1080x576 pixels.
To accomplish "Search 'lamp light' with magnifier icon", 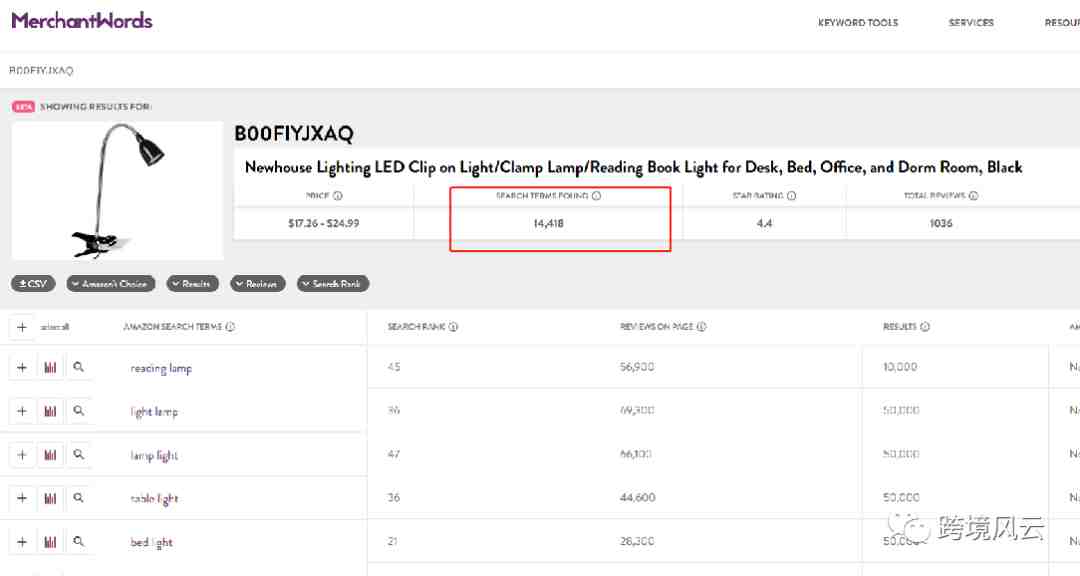I will [x=79, y=455].
